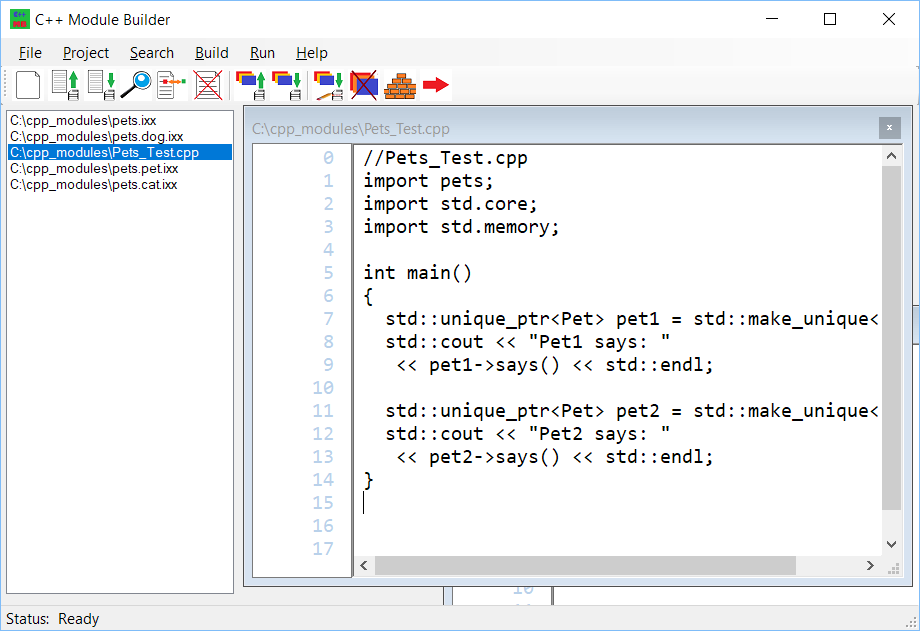Click the open project (stacked windows, up arrow) icon
The height and width of the screenshot is (631, 920).
tap(251, 85)
